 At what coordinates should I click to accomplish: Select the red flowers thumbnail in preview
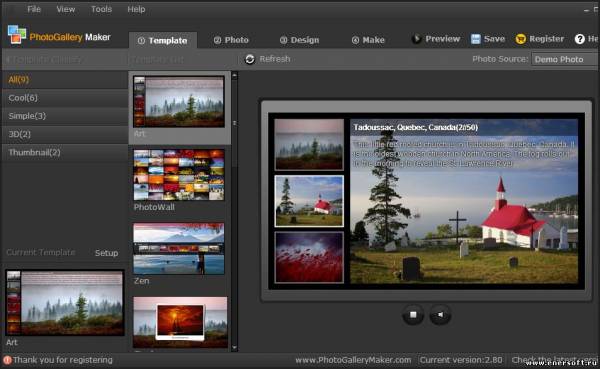(x=309, y=257)
